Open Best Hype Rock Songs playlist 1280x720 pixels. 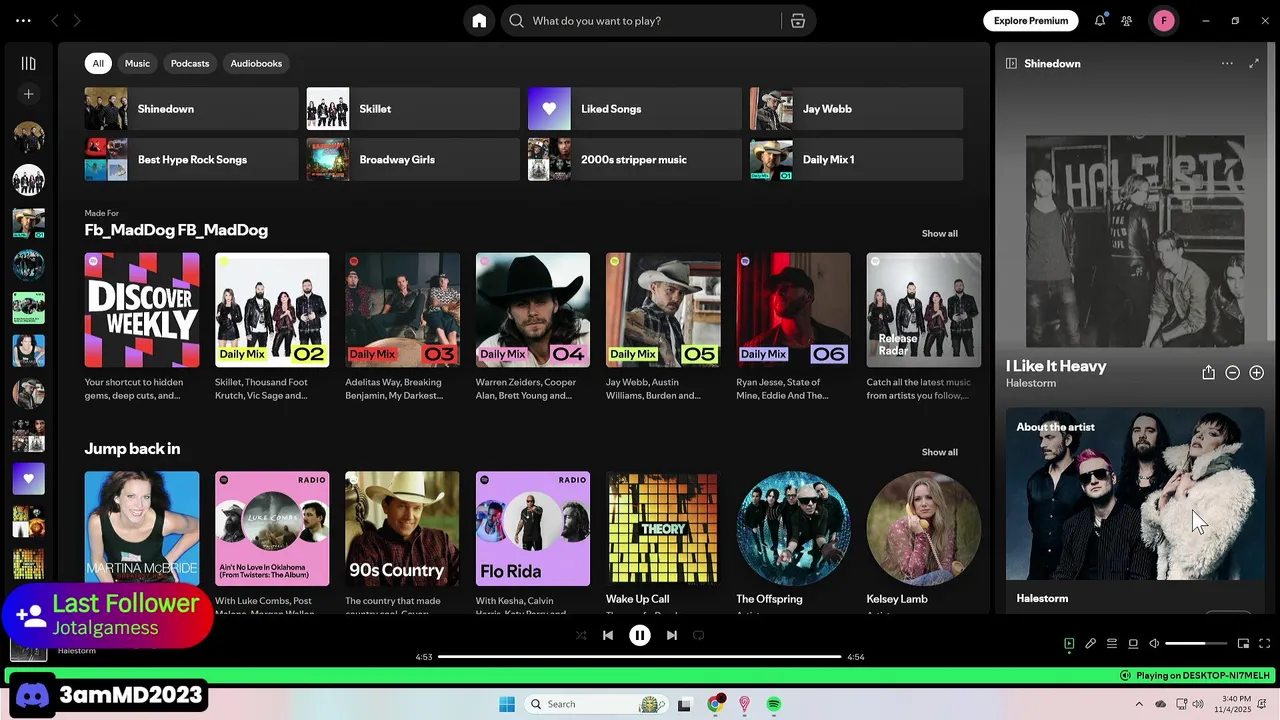coord(191,159)
